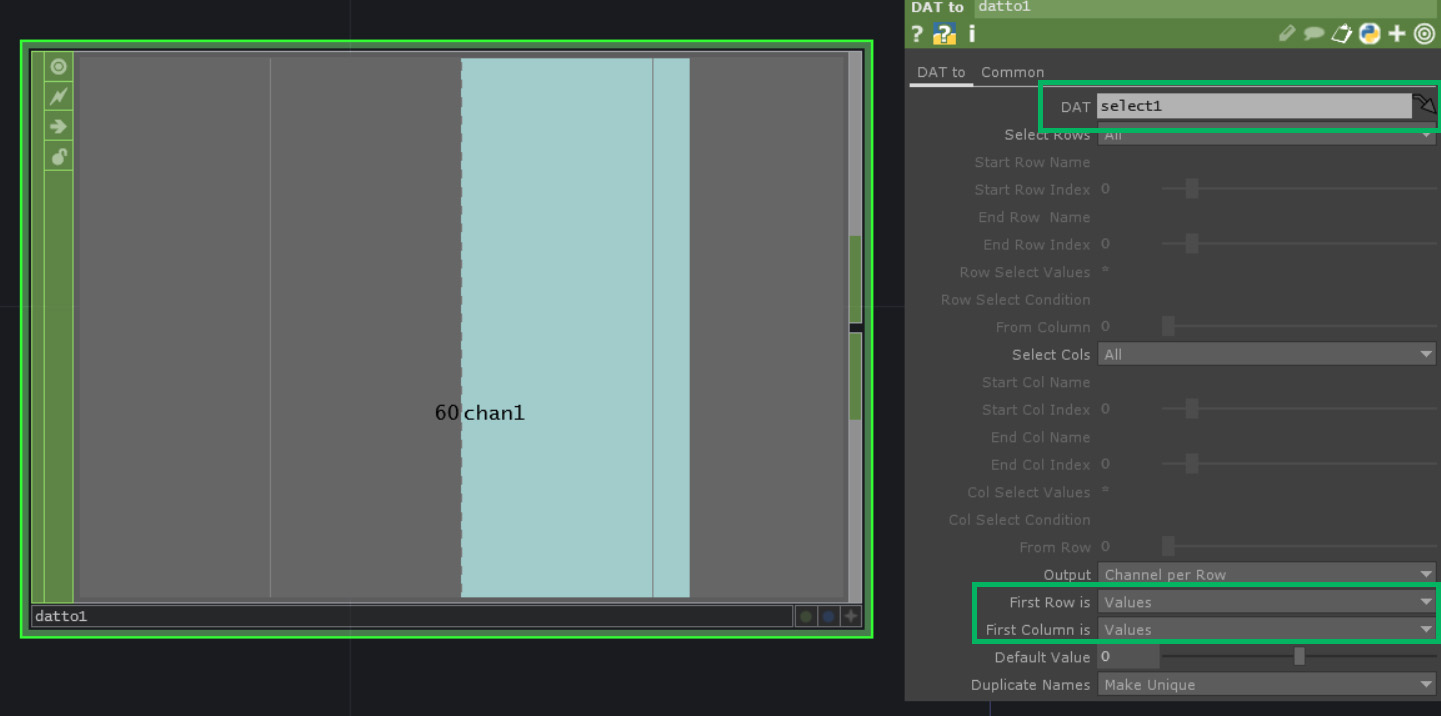This screenshot has width=1441, height=716.
Task: Toggle the star viewer-active flag on datto1
Action: click(x=851, y=616)
